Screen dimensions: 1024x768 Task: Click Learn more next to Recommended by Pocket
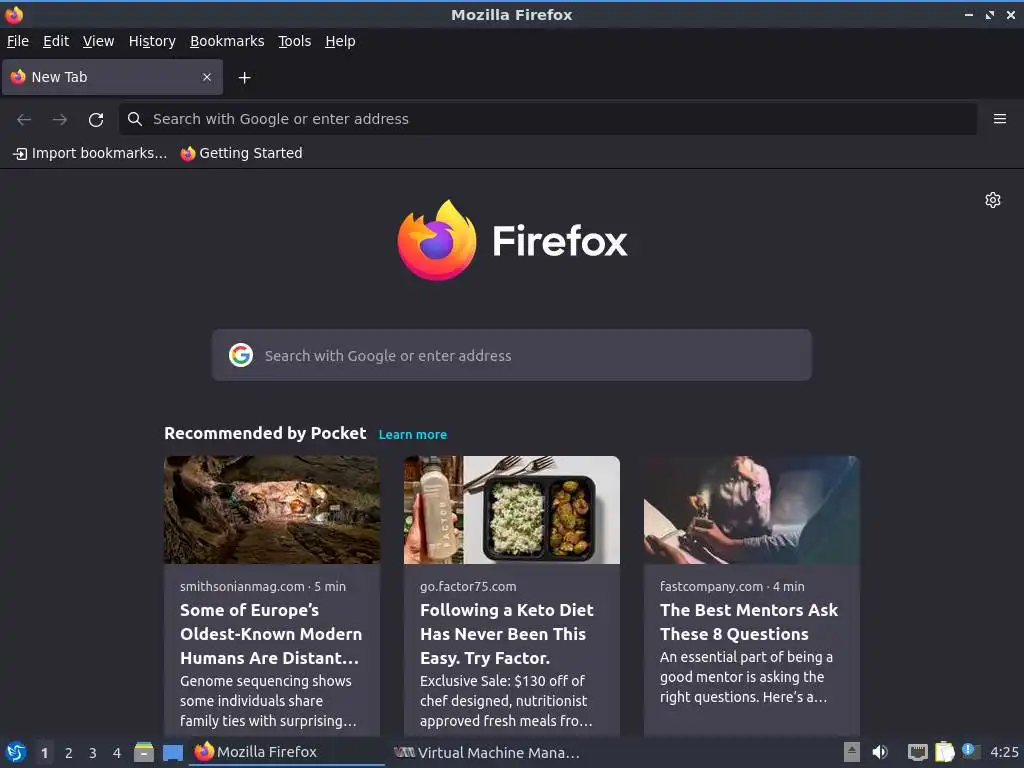pyautogui.click(x=413, y=434)
